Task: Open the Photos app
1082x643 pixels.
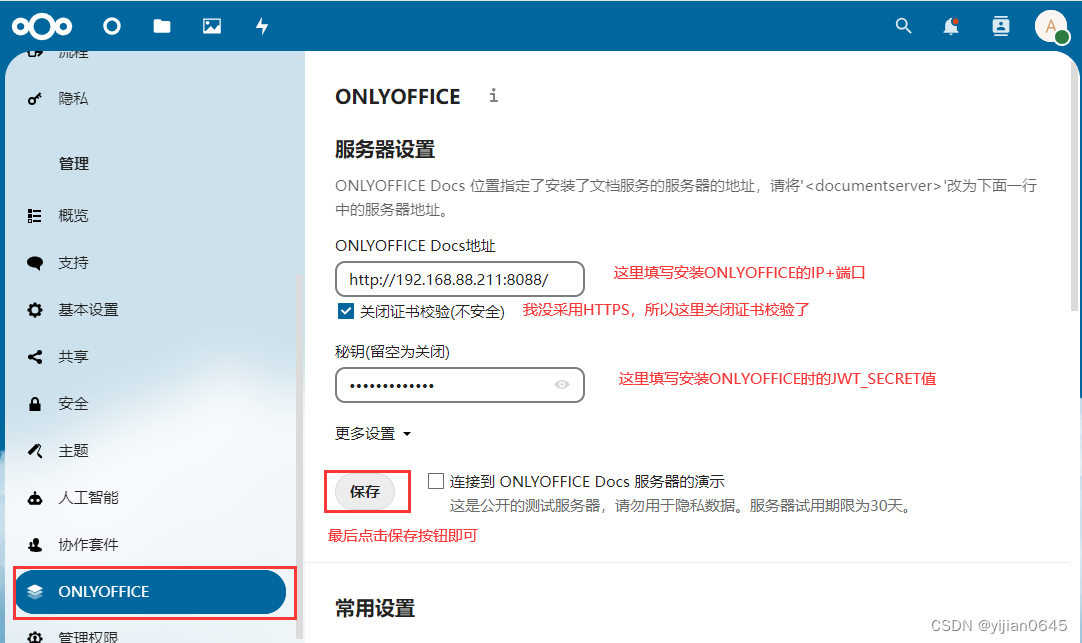Action: pos(211,26)
